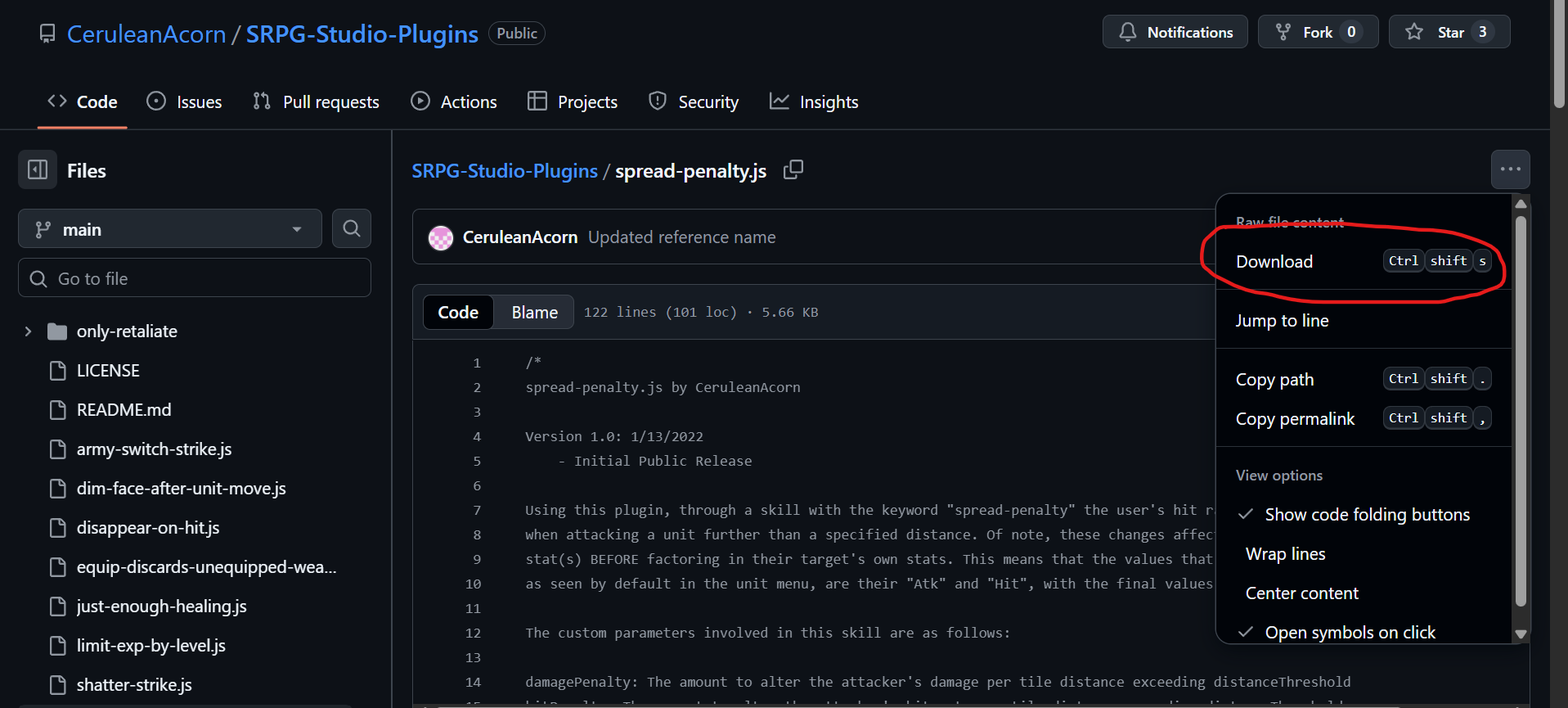Screen dimensions: 1568x708
Task: Star the repository
Action: [x=1449, y=33]
